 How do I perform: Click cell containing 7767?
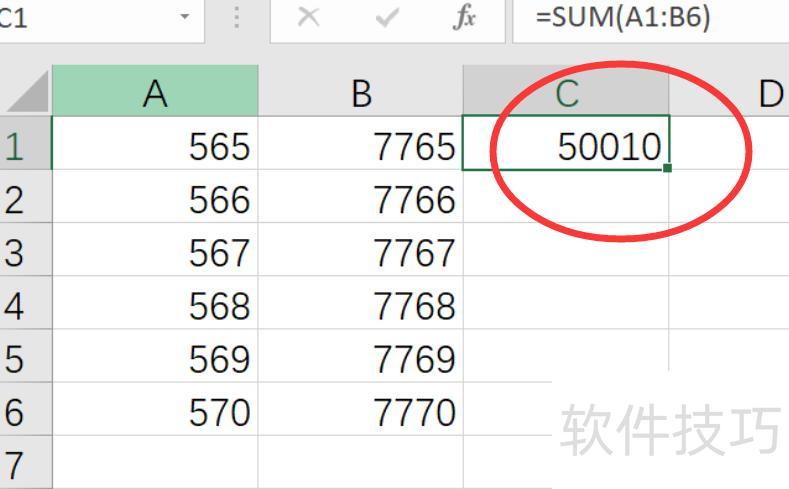click(x=361, y=250)
